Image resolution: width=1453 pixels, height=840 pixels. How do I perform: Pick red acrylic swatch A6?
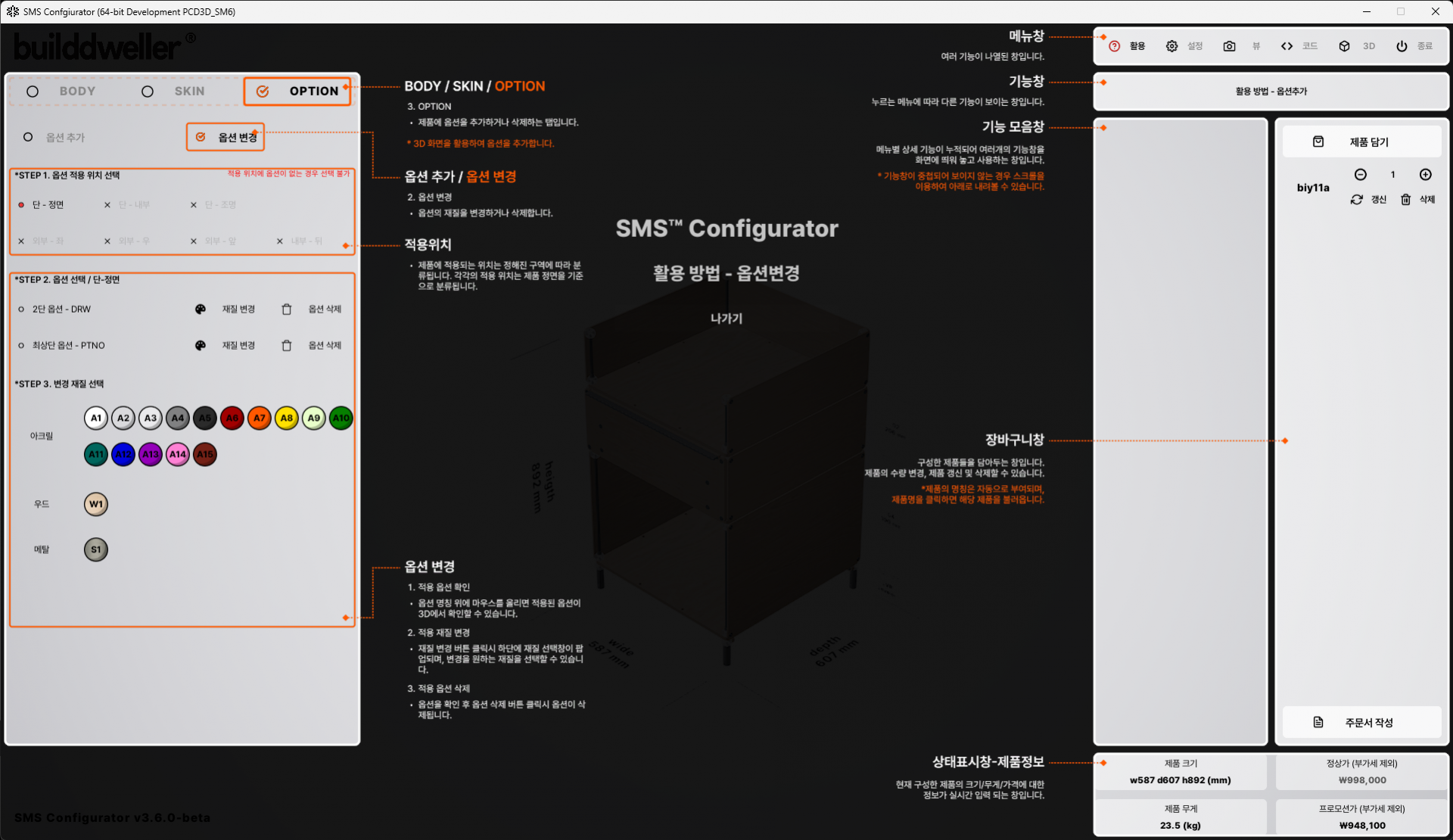pyautogui.click(x=232, y=418)
